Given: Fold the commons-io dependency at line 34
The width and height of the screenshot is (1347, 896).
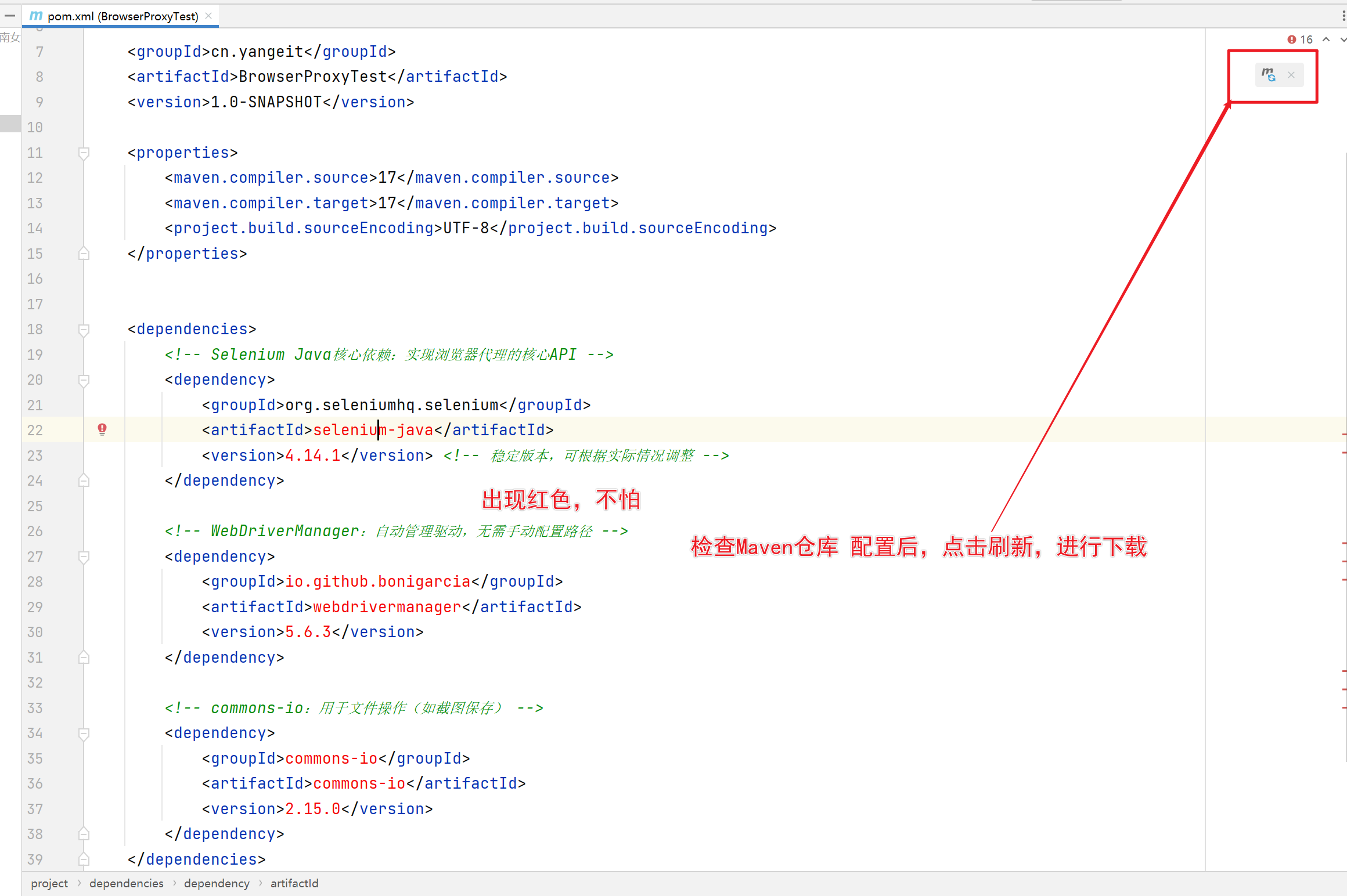Looking at the screenshot, I should coord(84,734).
